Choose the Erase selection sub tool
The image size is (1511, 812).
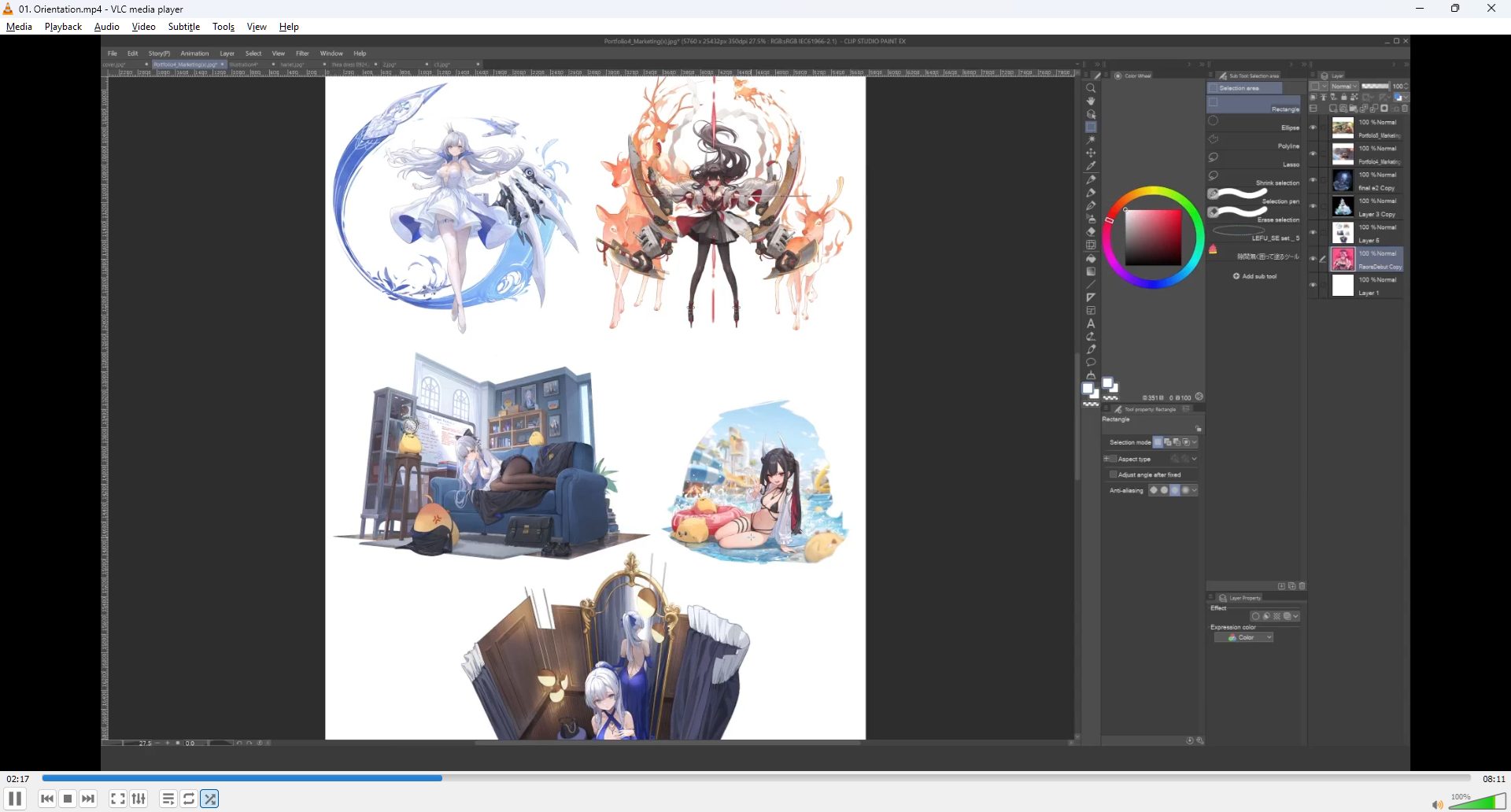coord(1254,216)
